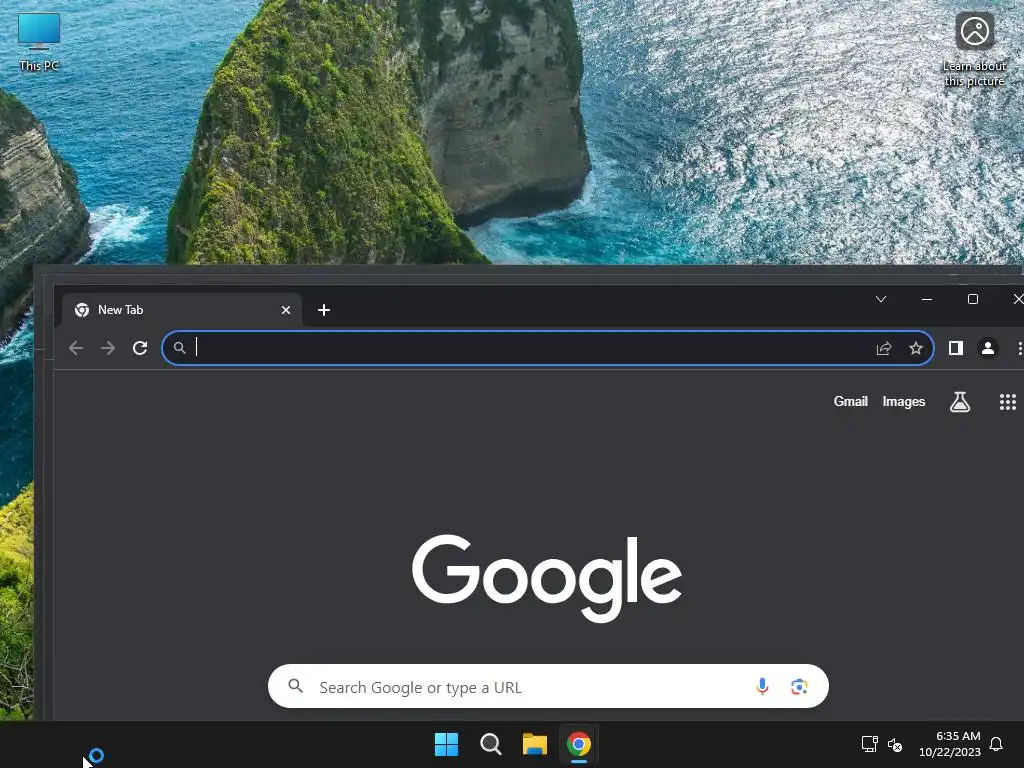Click the Google logo
Image resolution: width=1024 pixels, height=768 pixels.
547,578
